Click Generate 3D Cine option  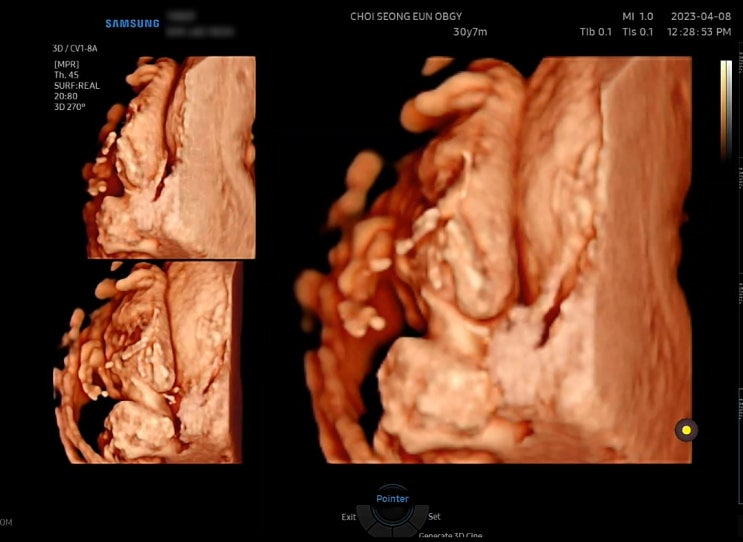coord(450,536)
